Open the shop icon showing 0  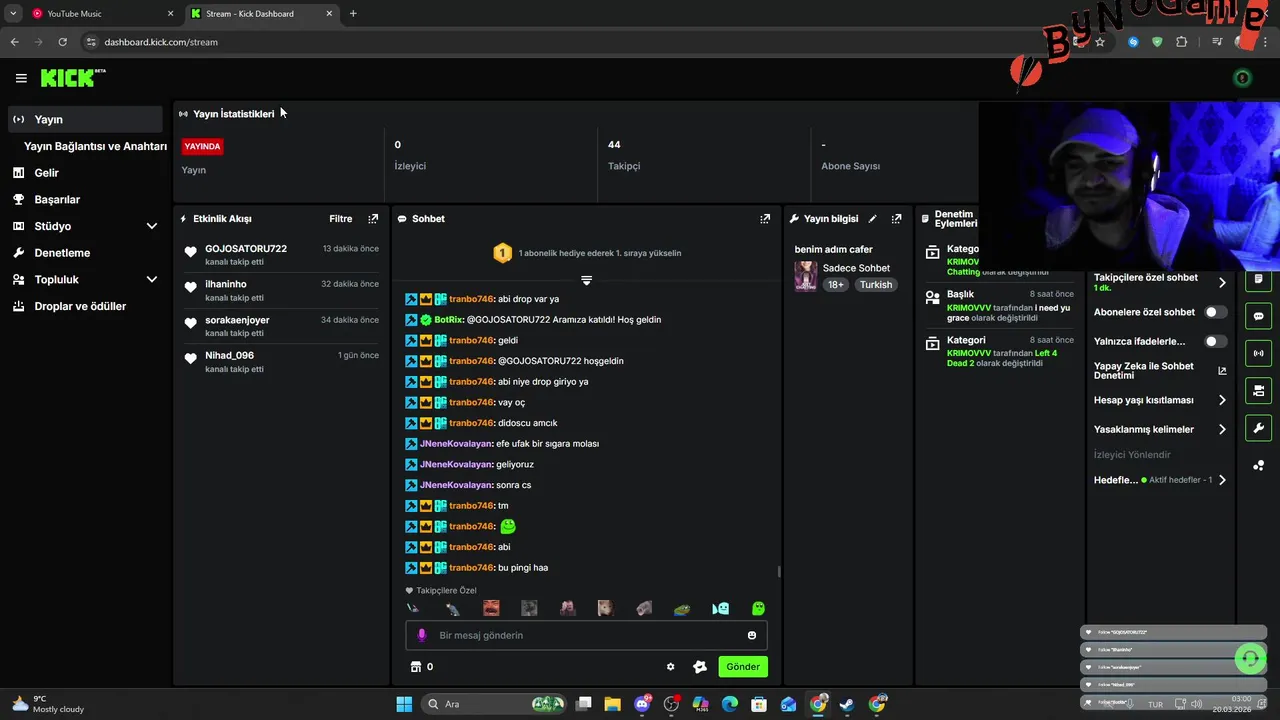point(422,667)
